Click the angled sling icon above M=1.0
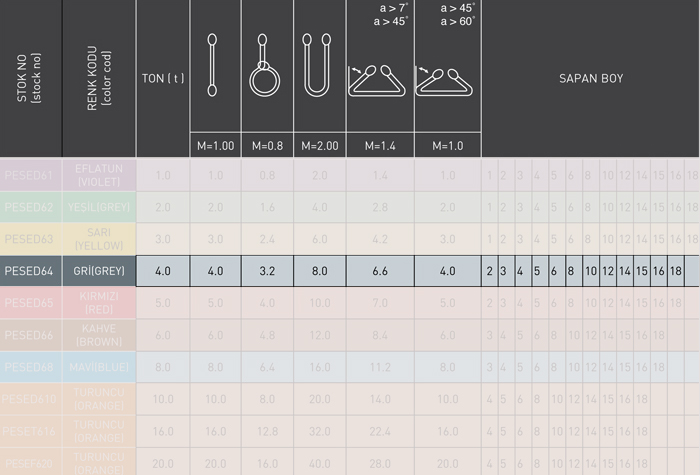Screen dimensions: 700x475 444,82
